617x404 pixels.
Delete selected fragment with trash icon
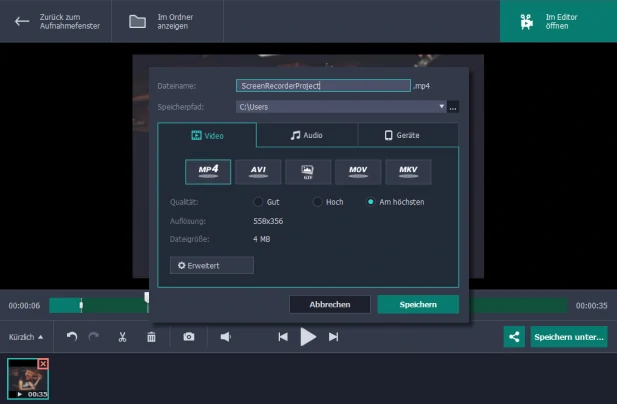(x=151, y=337)
